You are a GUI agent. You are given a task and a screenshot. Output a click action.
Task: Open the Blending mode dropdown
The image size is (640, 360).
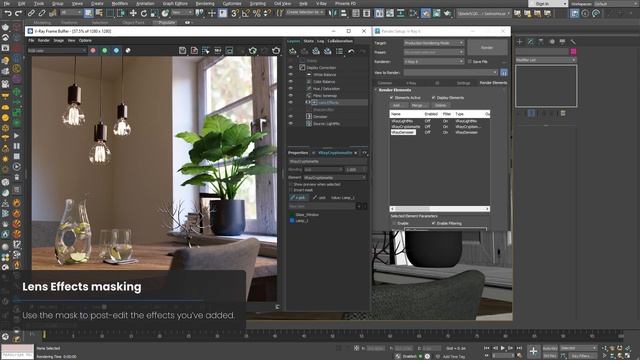[323, 169]
